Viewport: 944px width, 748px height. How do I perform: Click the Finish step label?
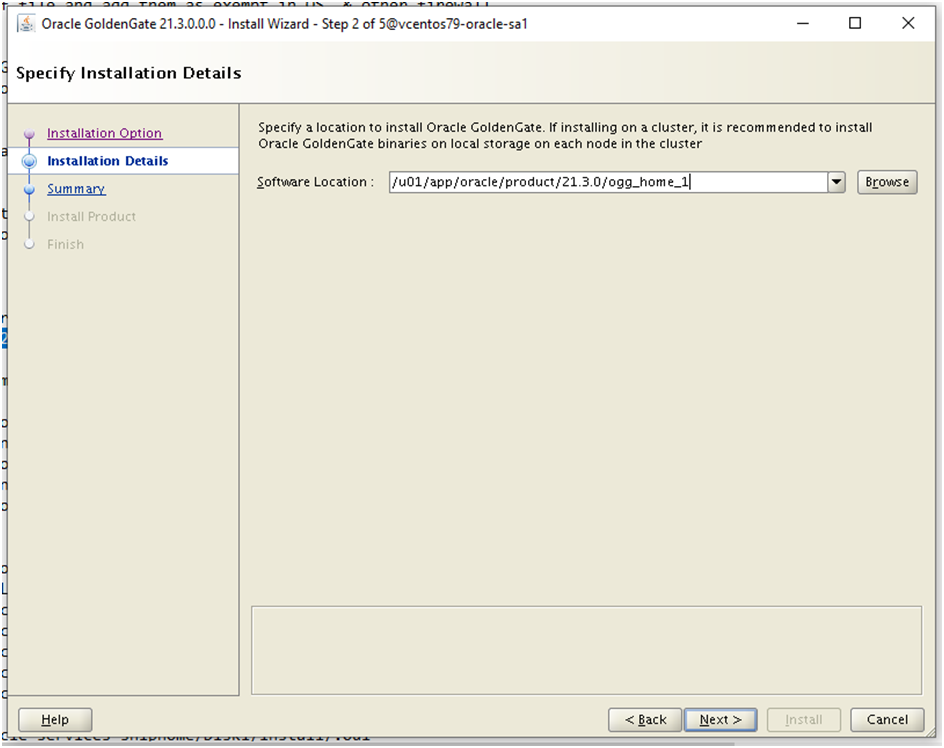[x=66, y=244]
